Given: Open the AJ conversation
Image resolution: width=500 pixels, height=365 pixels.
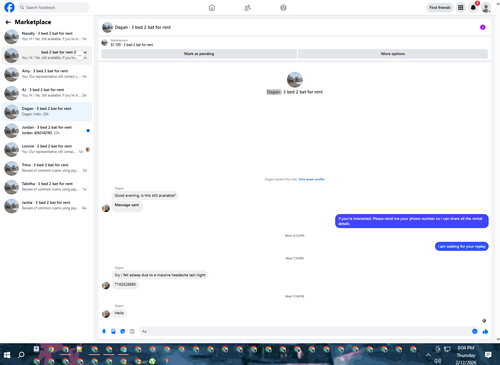Looking at the screenshot, I should click(x=47, y=93).
